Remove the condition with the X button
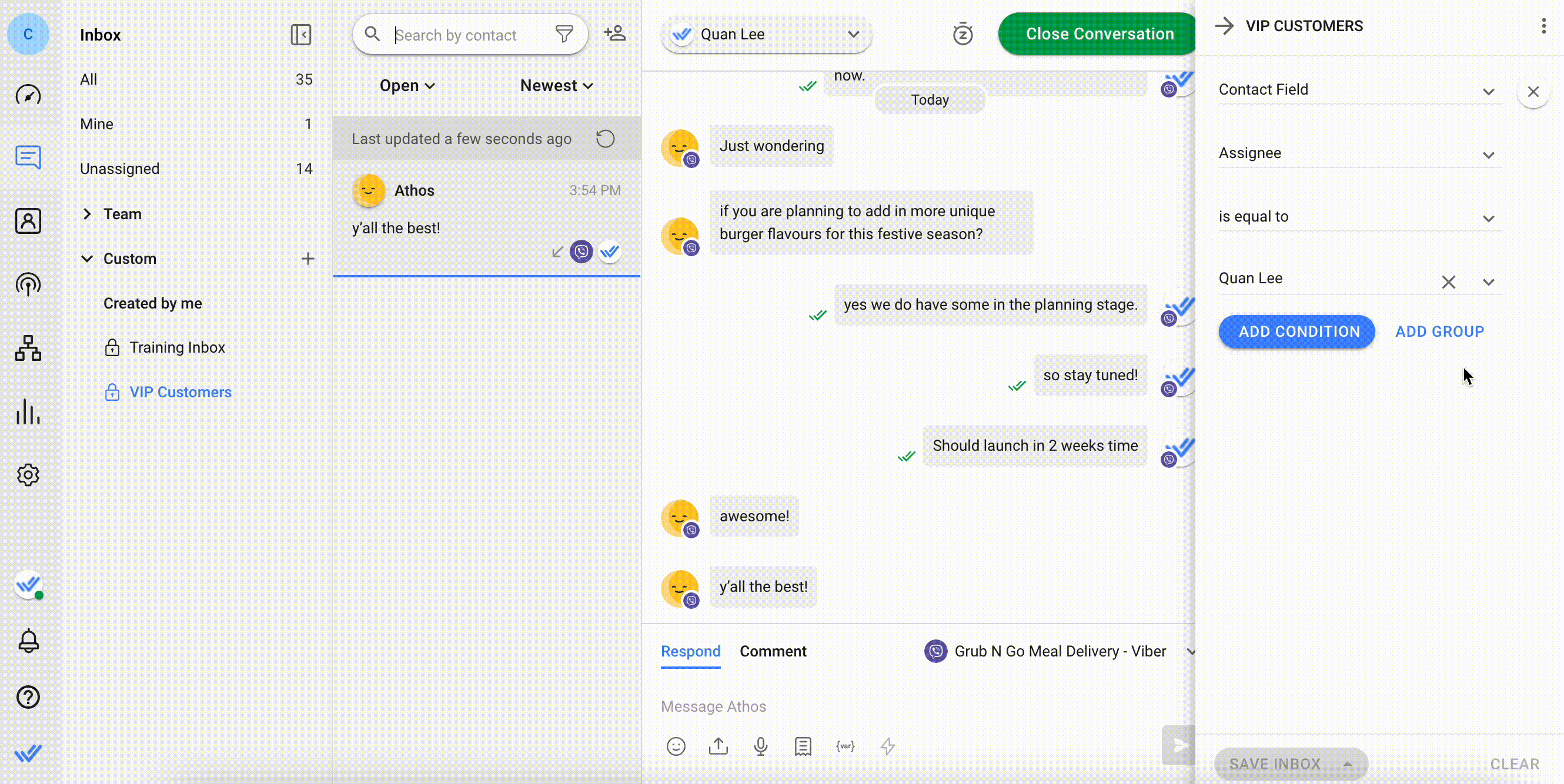Viewport: 1564px width, 784px height. tap(1533, 92)
